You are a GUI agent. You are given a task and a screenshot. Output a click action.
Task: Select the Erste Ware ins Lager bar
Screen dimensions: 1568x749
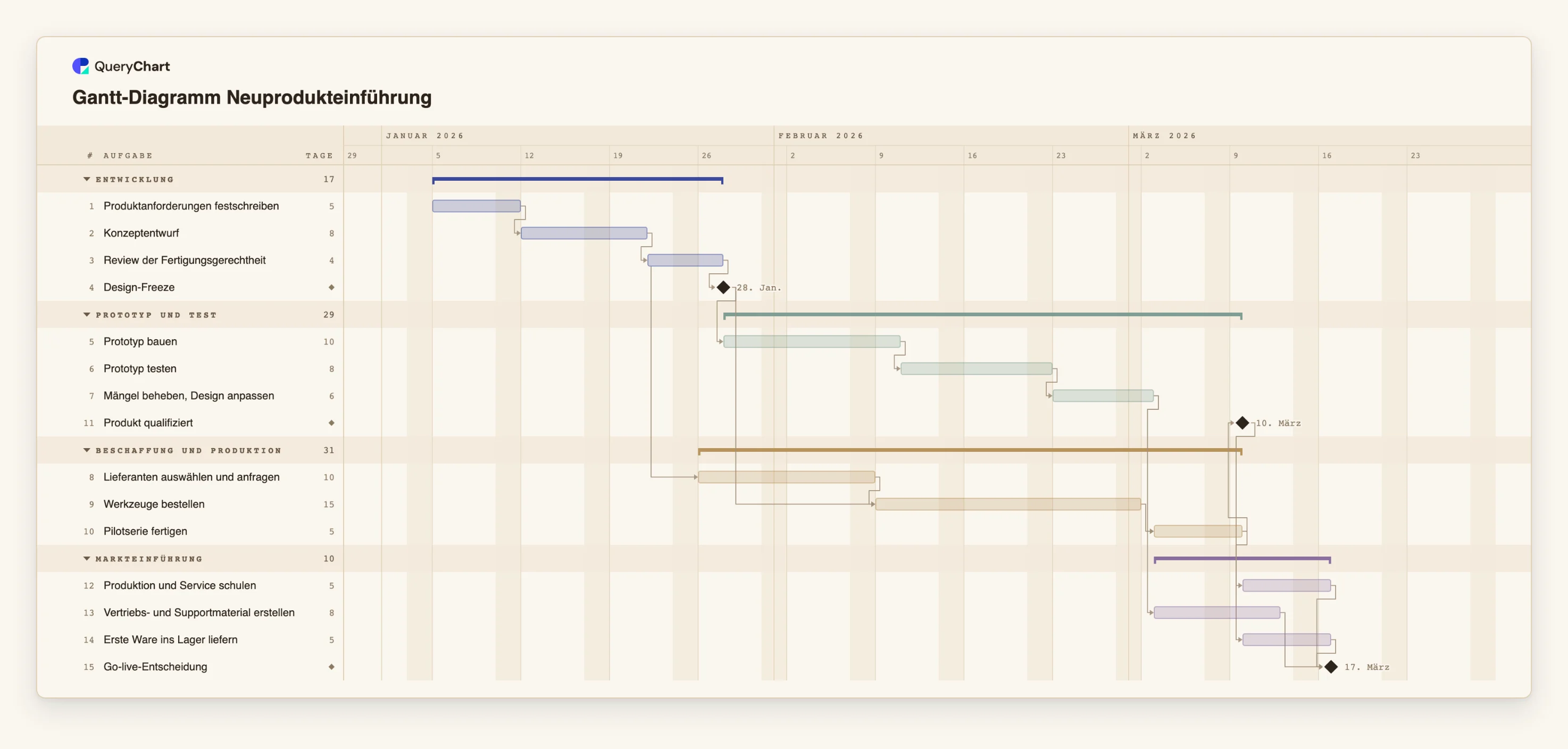click(x=1287, y=639)
